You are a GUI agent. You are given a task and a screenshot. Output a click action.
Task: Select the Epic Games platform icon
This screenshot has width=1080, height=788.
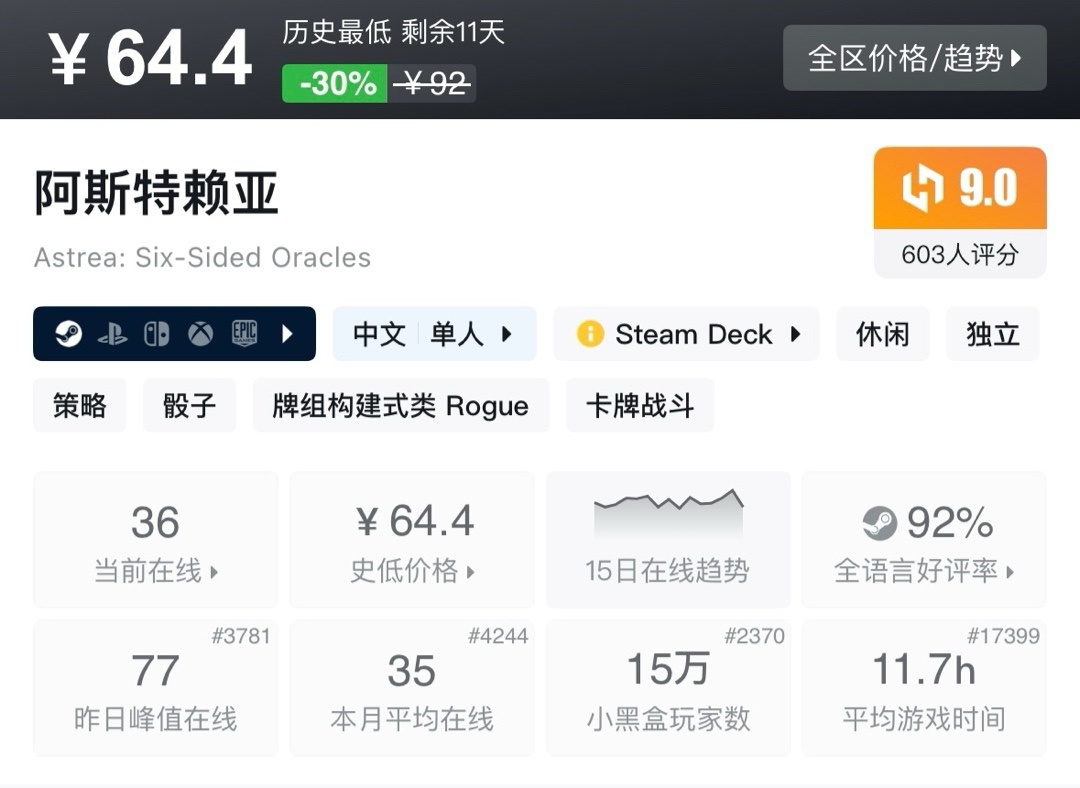(x=245, y=333)
